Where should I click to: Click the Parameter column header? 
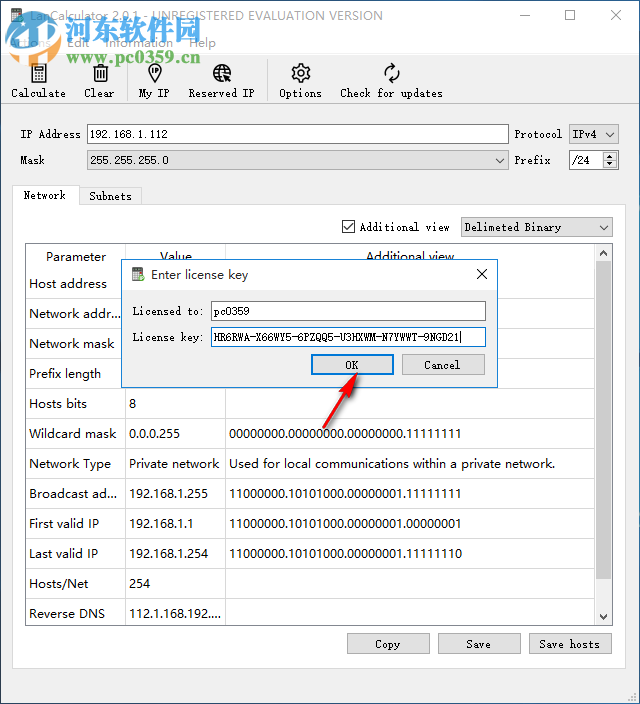pos(76,257)
